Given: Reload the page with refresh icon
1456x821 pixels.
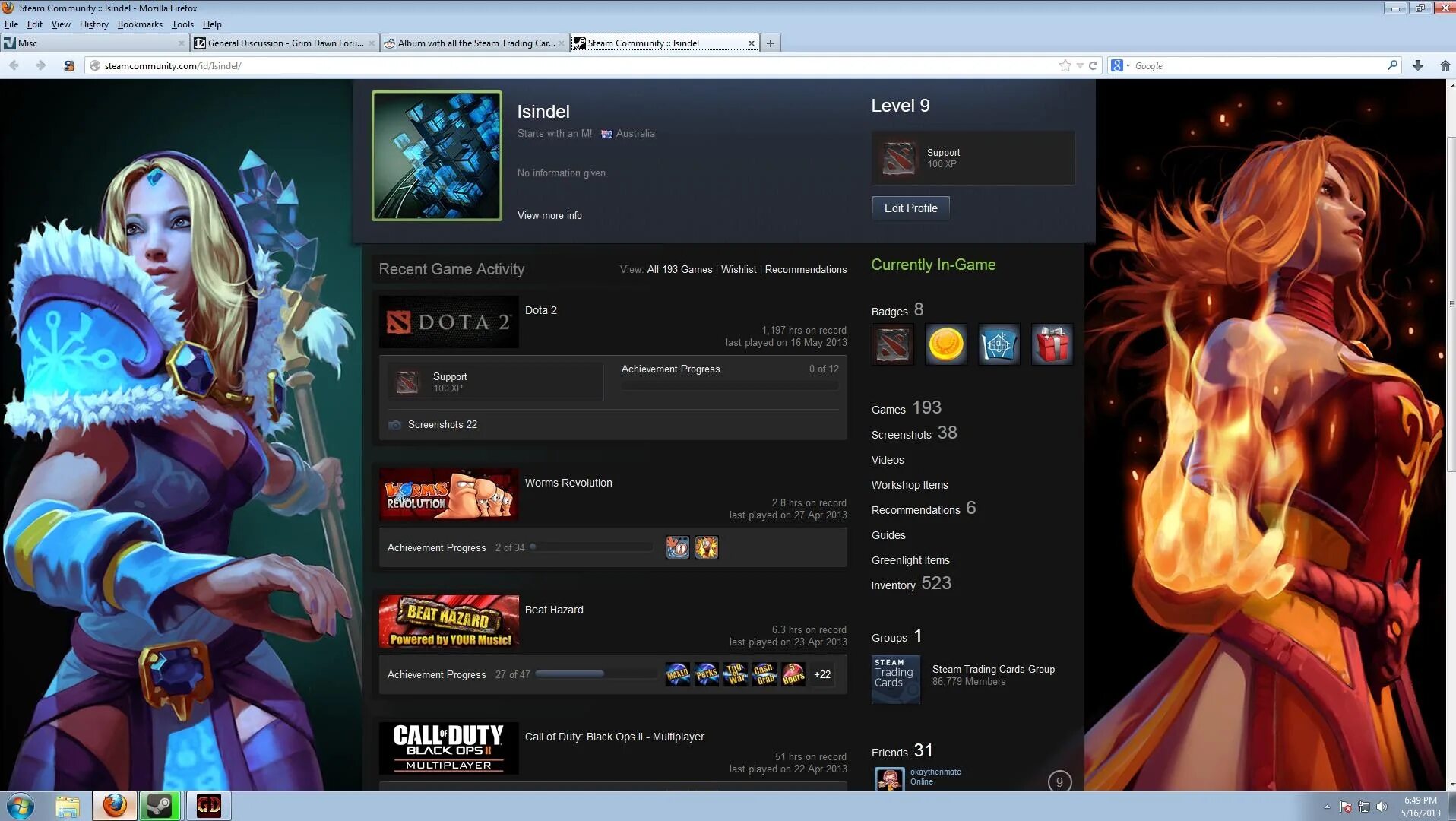Looking at the screenshot, I should click(1093, 65).
